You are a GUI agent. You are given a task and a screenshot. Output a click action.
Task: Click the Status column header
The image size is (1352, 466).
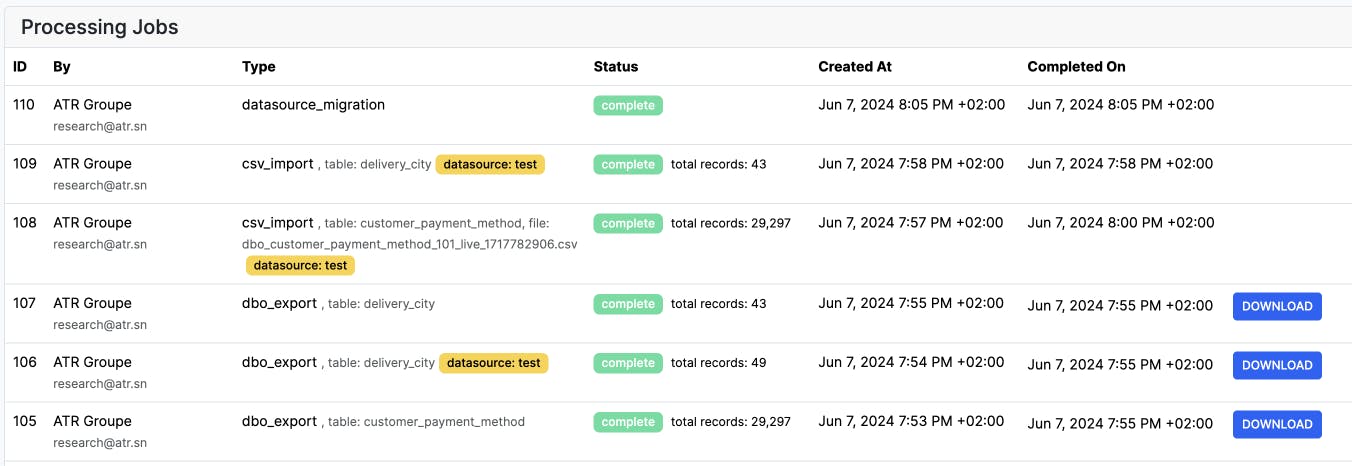pos(615,67)
